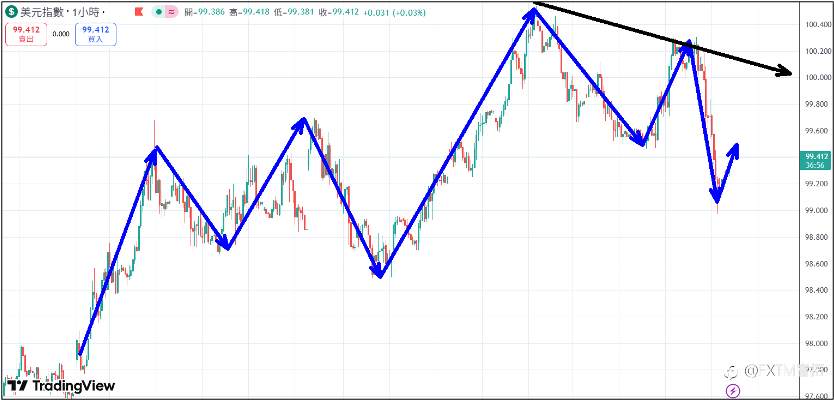The width and height of the screenshot is (834, 400).
Task: Click the high value 99.418
Action: [x=257, y=12]
